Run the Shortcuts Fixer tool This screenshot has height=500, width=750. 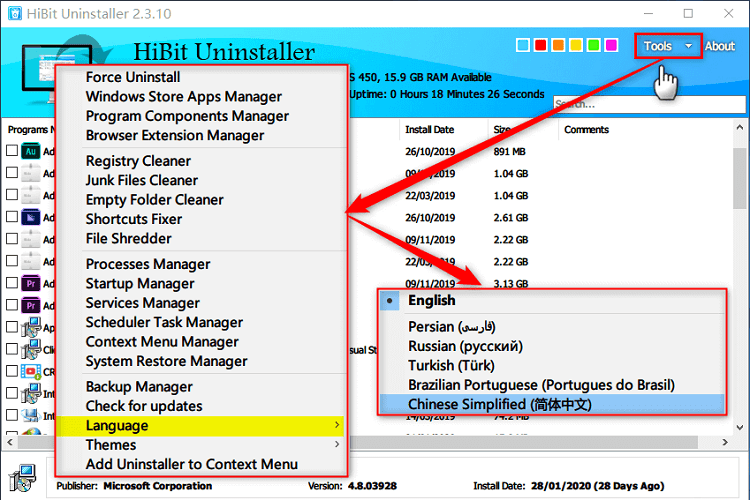pos(134,219)
